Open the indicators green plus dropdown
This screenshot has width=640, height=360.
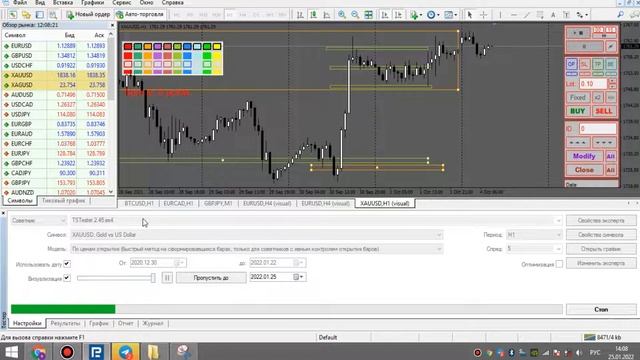click(416, 15)
